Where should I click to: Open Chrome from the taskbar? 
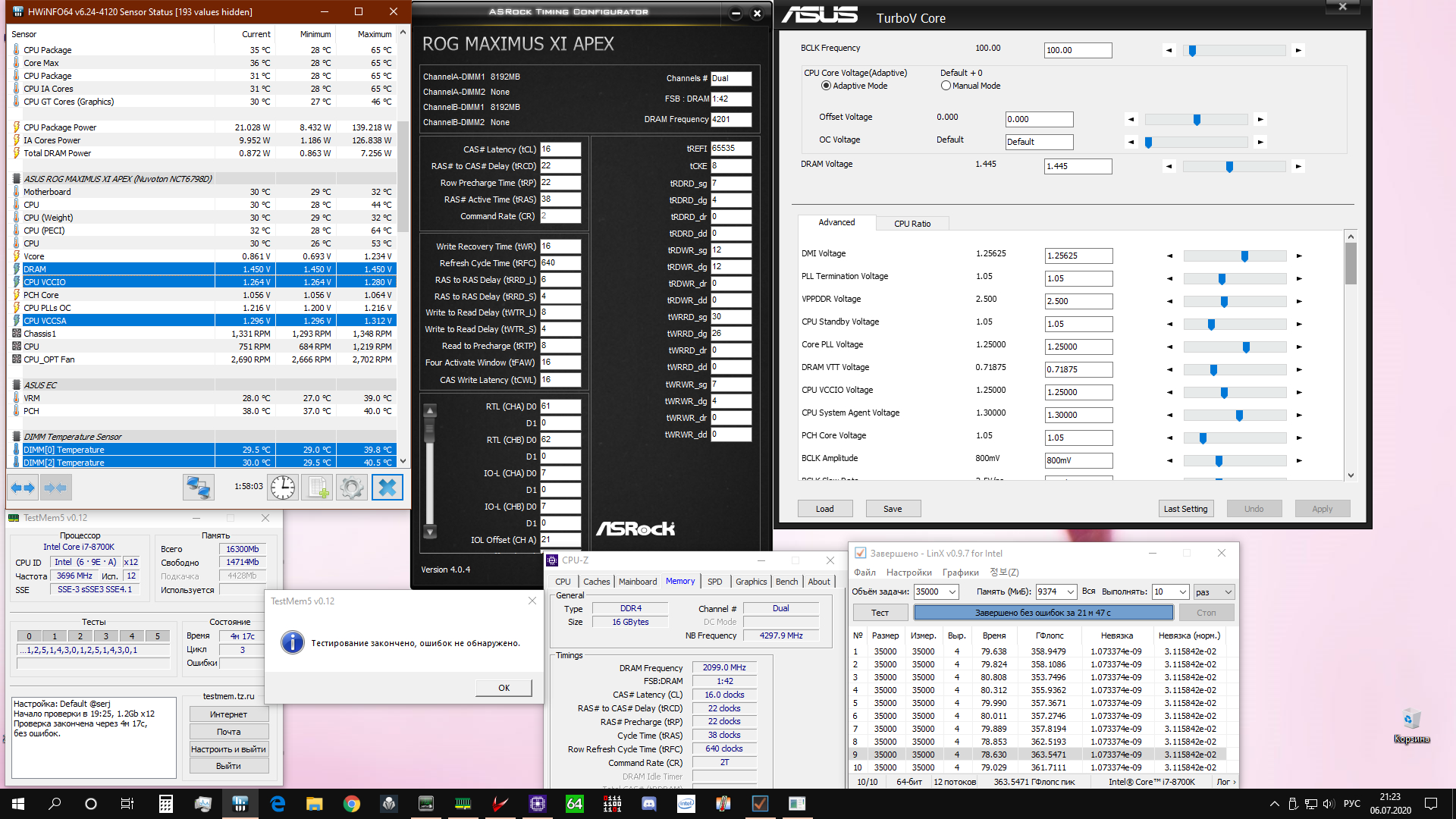(351, 804)
